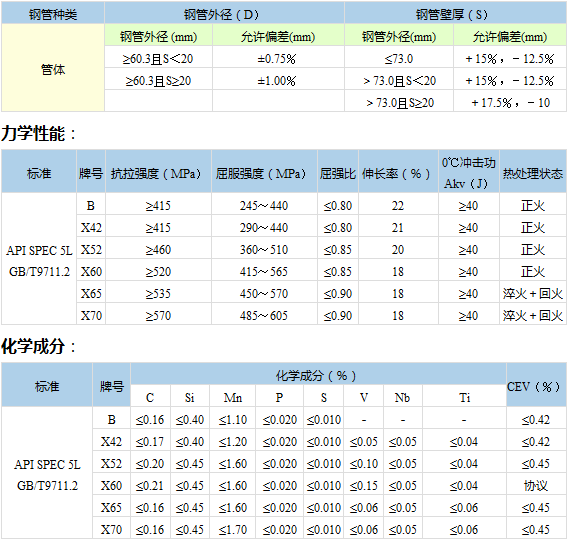Select the 钢管壁厚（S）header cell
568x540 pixels.
click(x=455, y=14)
